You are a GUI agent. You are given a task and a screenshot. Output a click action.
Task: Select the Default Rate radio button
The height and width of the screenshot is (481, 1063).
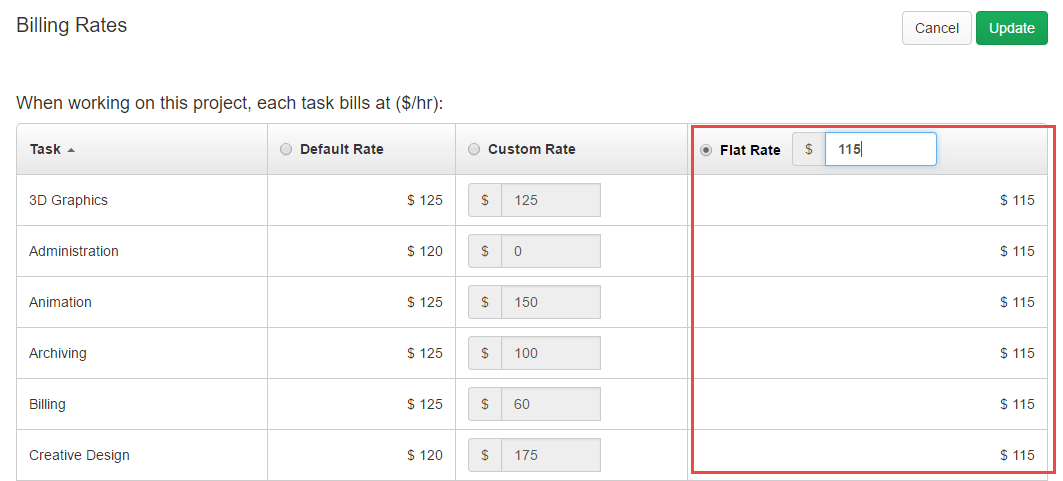coord(286,149)
